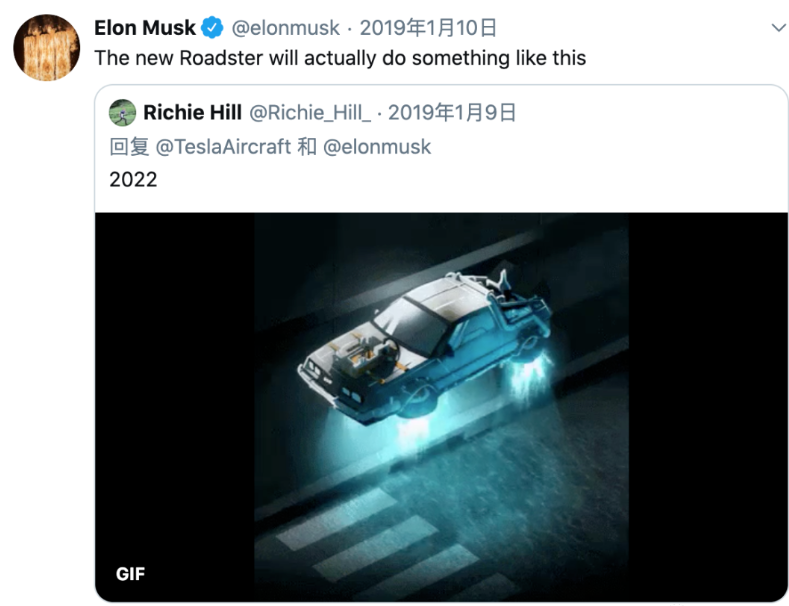Open the 2019年1月9日 quoted tweet timestamp
Viewport: 789px width, 606px height.
point(452,112)
